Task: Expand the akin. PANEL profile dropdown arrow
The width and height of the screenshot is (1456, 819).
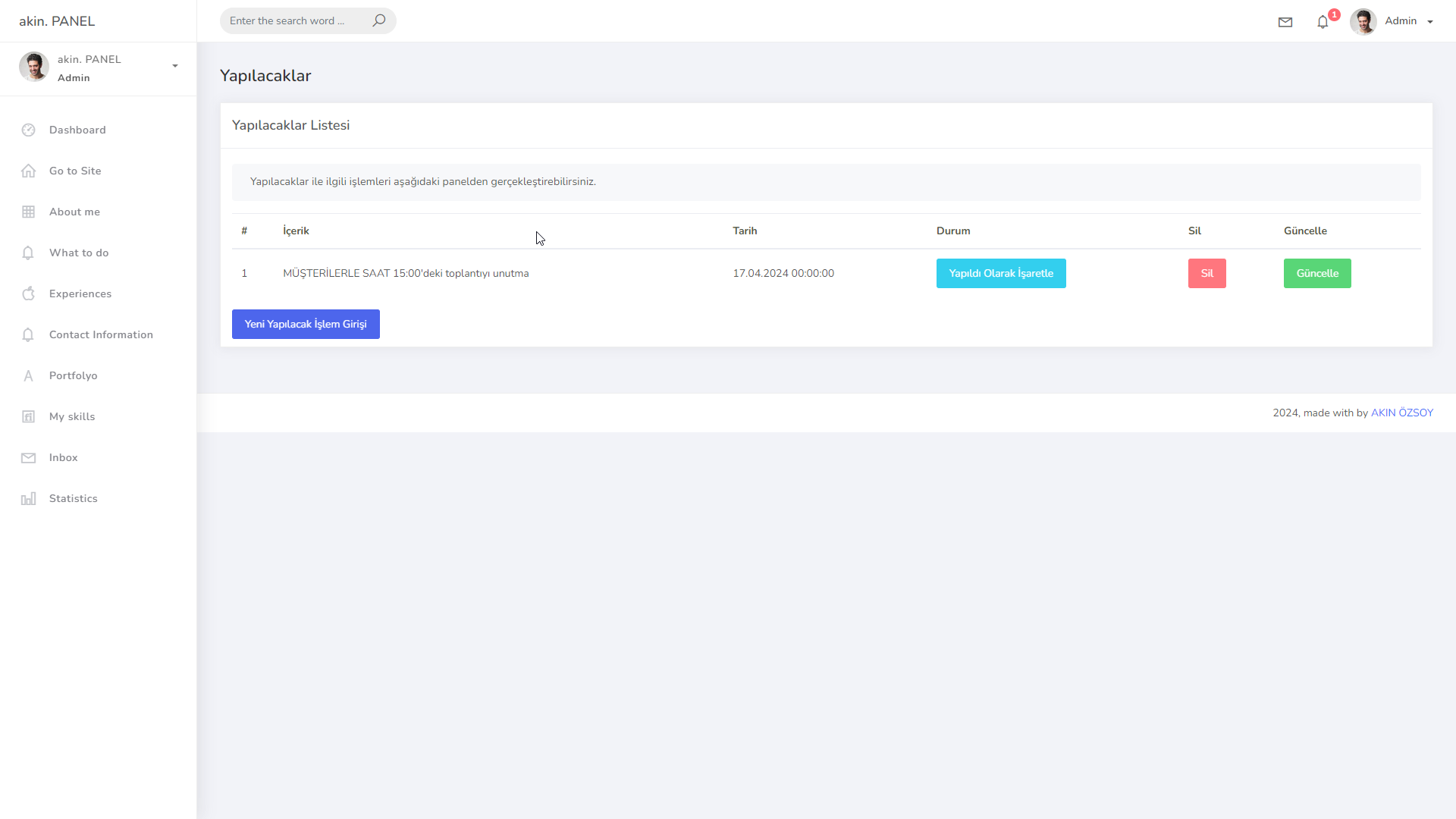Action: pos(175,66)
